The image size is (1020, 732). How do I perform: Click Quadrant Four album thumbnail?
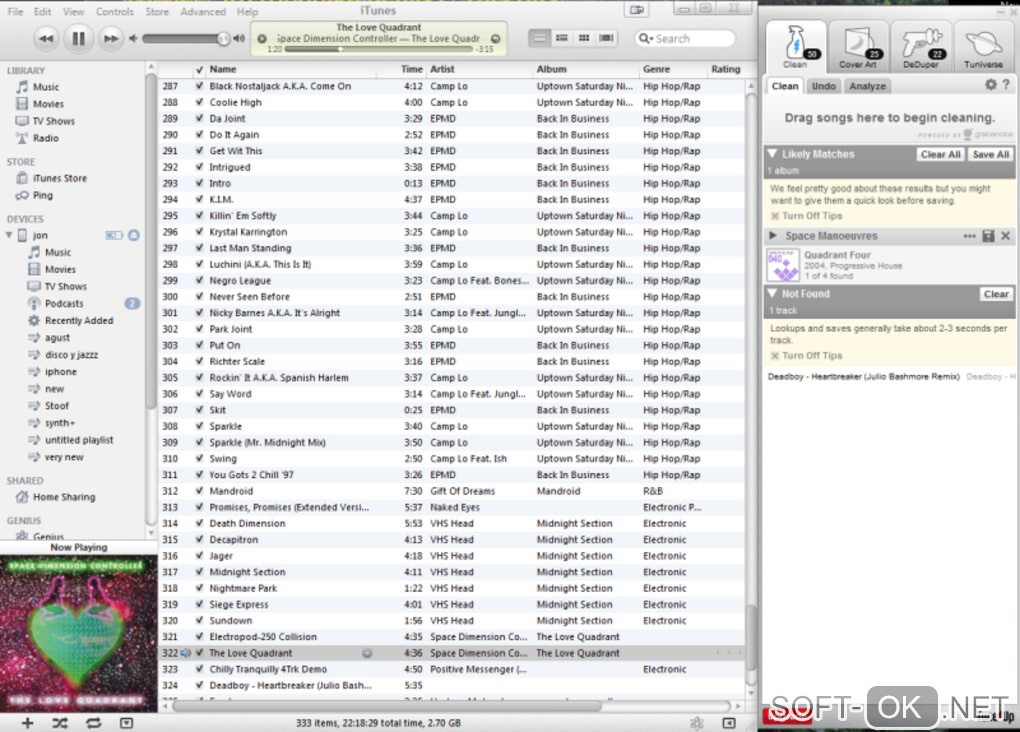coord(783,265)
